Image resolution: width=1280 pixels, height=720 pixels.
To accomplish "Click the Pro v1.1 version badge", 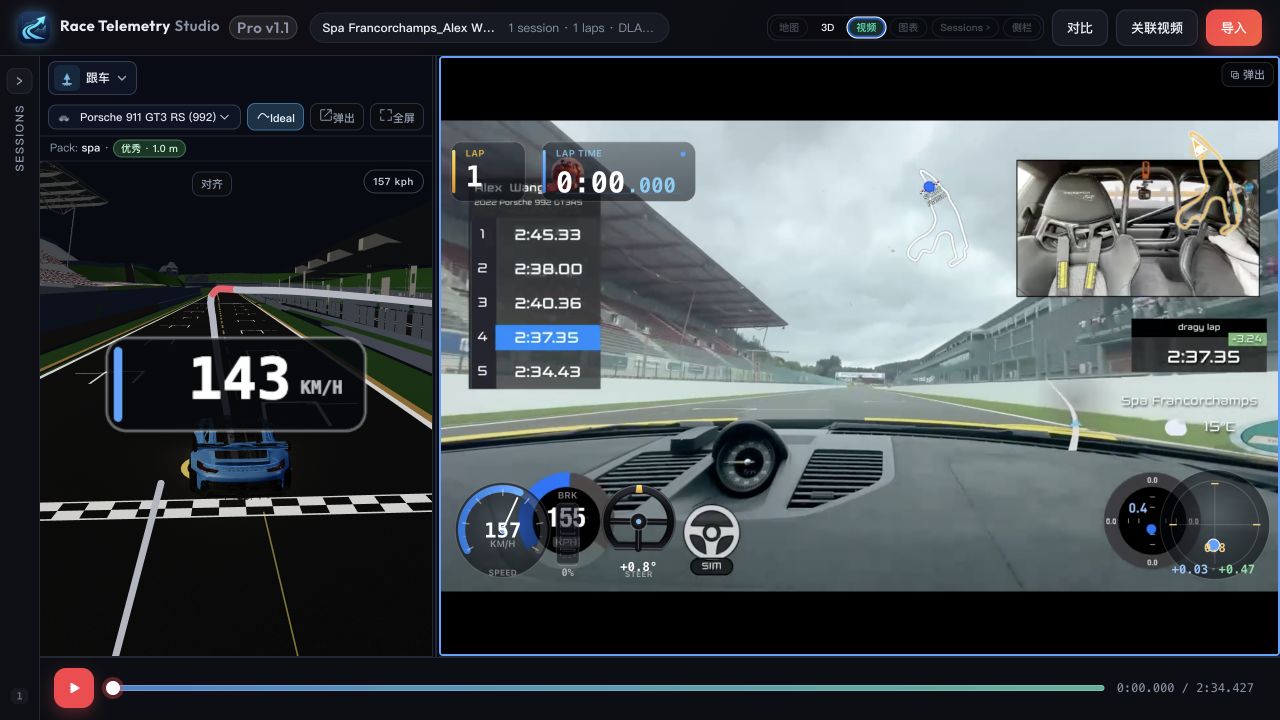I will 263,28.
